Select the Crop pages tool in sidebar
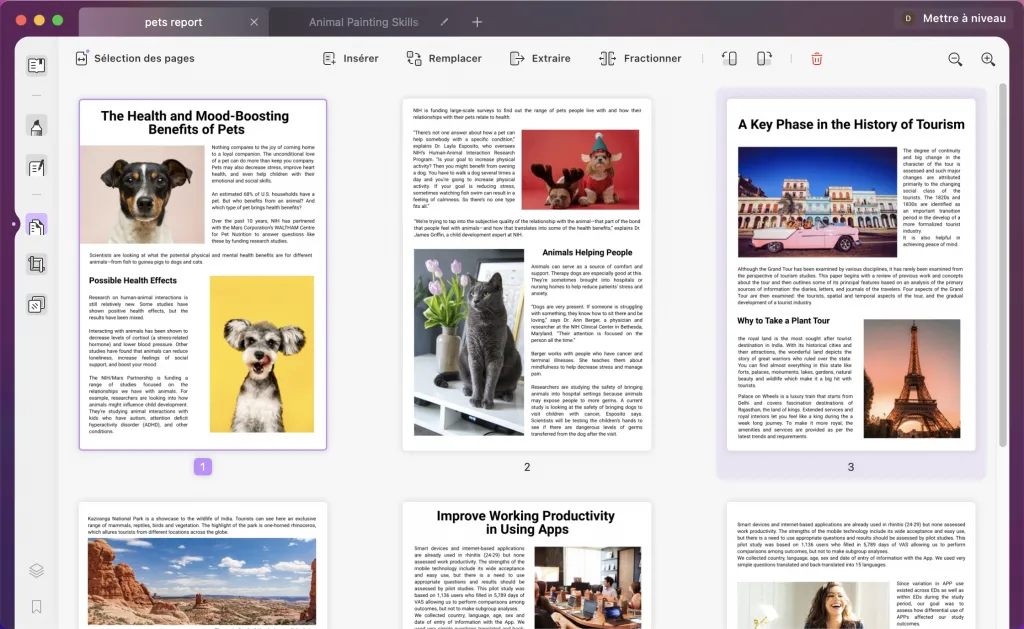 (37, 265)
